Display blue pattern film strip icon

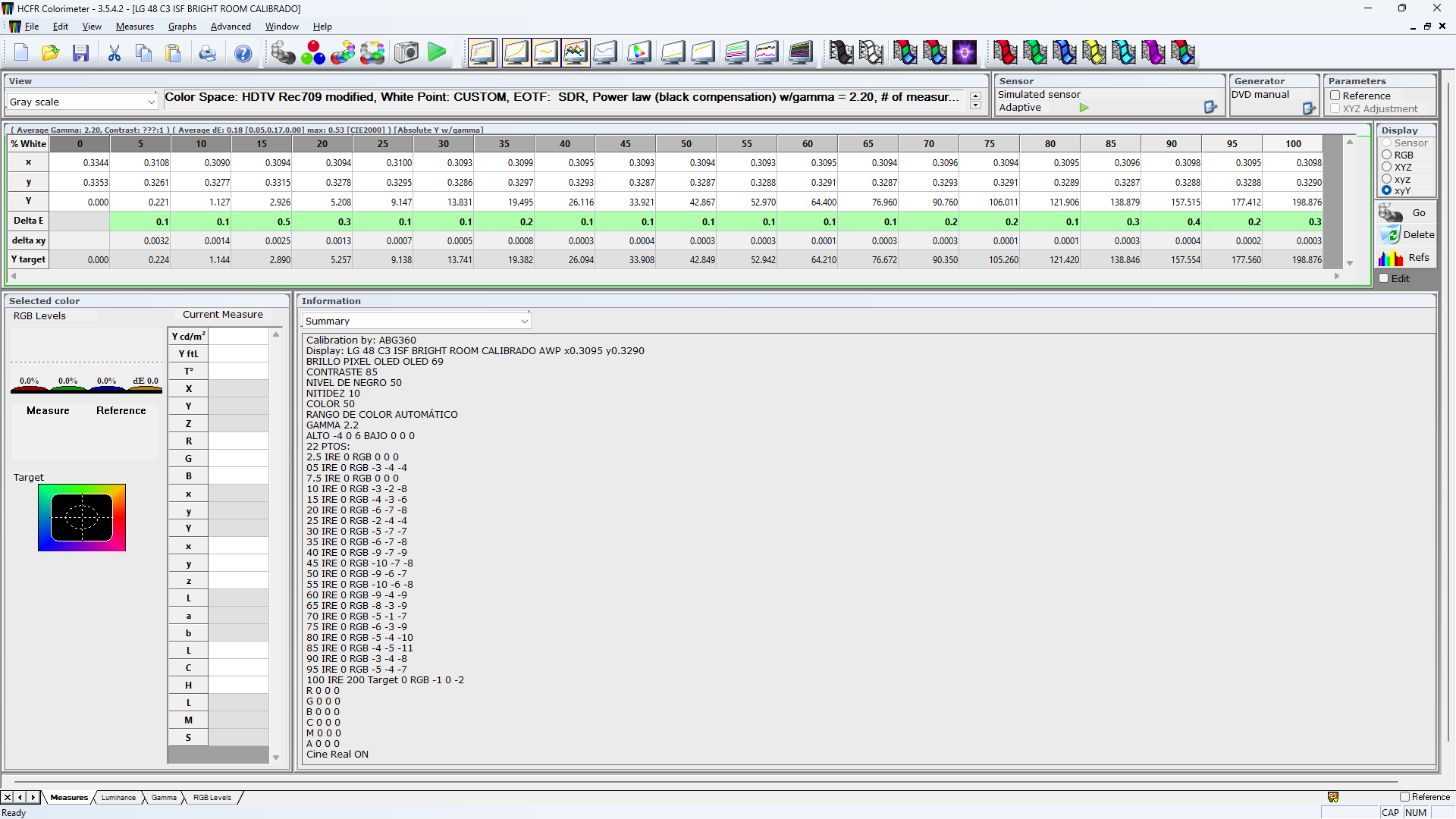(1064, 53)
